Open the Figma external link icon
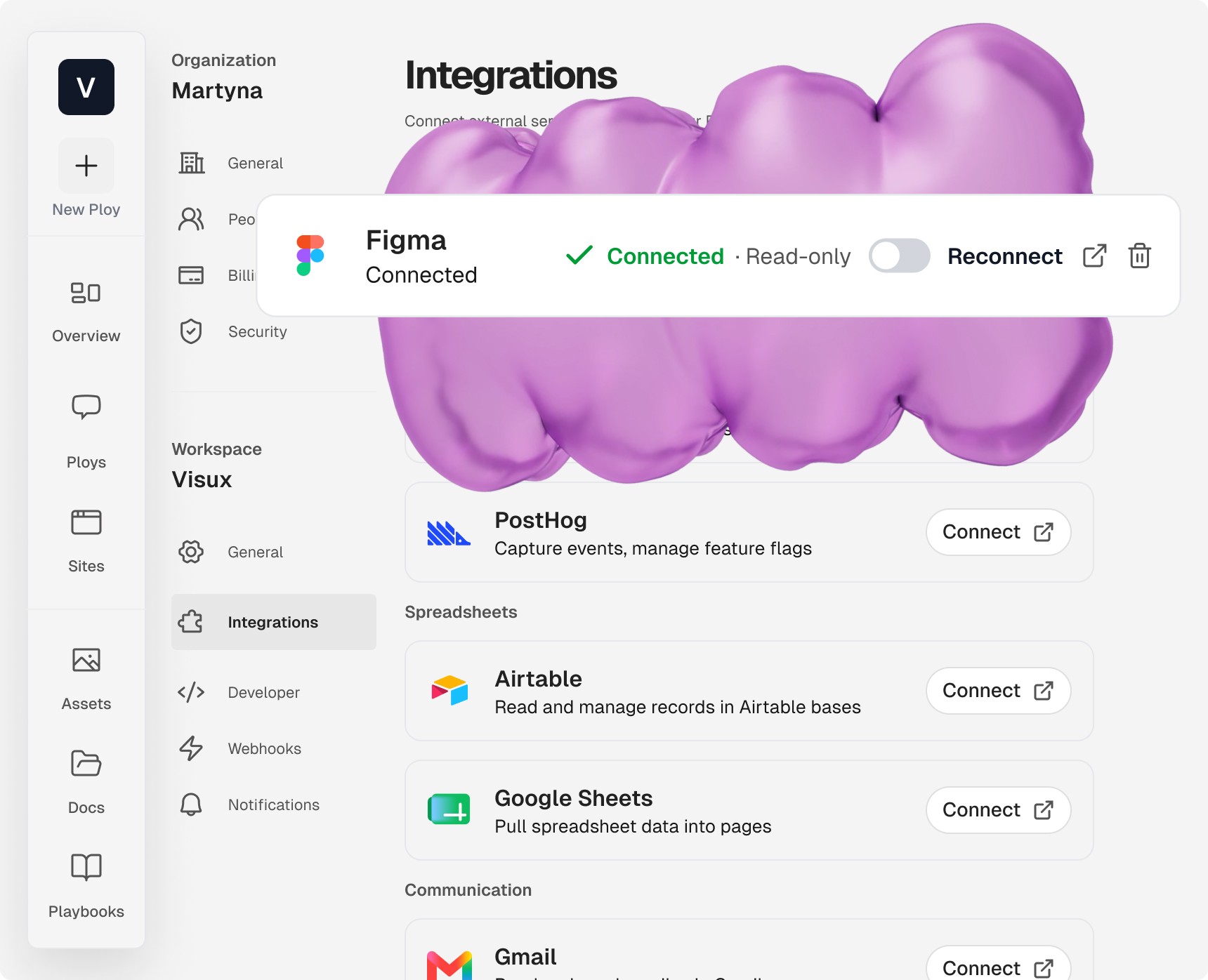1208x980 pixels. [x=1095, y=256]
